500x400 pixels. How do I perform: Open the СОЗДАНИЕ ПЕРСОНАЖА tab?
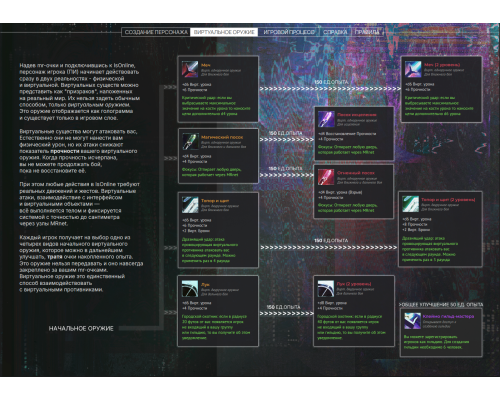[156, 32]
